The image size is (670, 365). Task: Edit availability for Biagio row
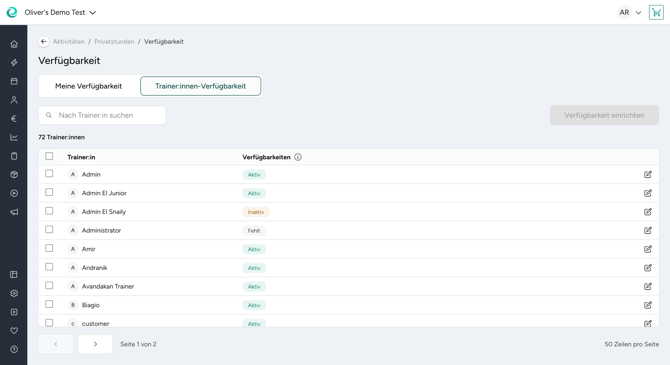pos(648,305)
